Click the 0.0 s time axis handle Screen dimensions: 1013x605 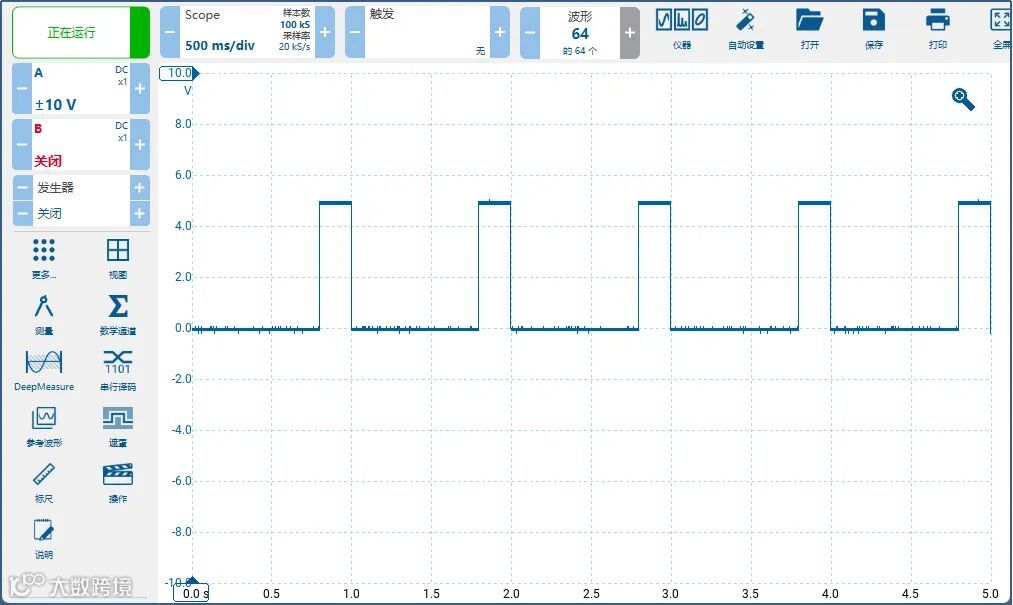point(191,593)
